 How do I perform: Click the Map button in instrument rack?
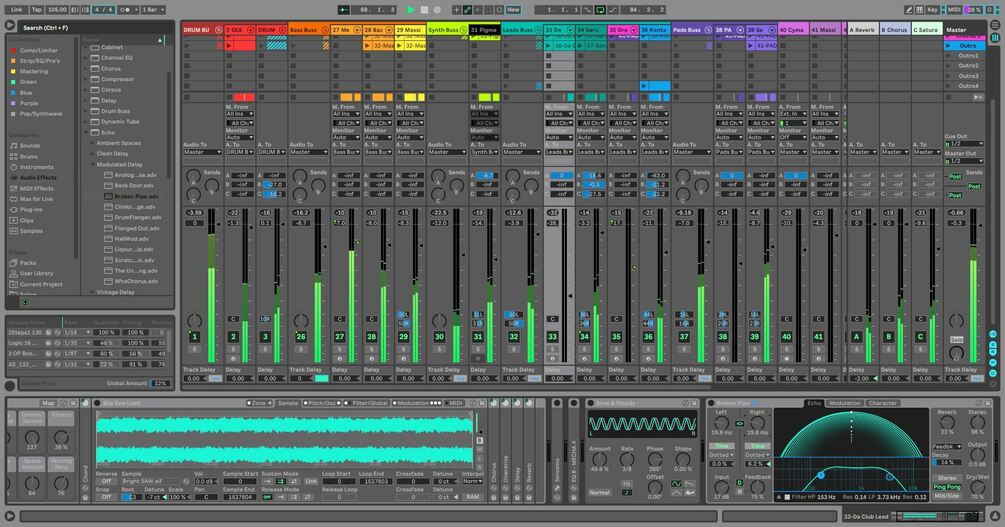(x=48, y=403)
